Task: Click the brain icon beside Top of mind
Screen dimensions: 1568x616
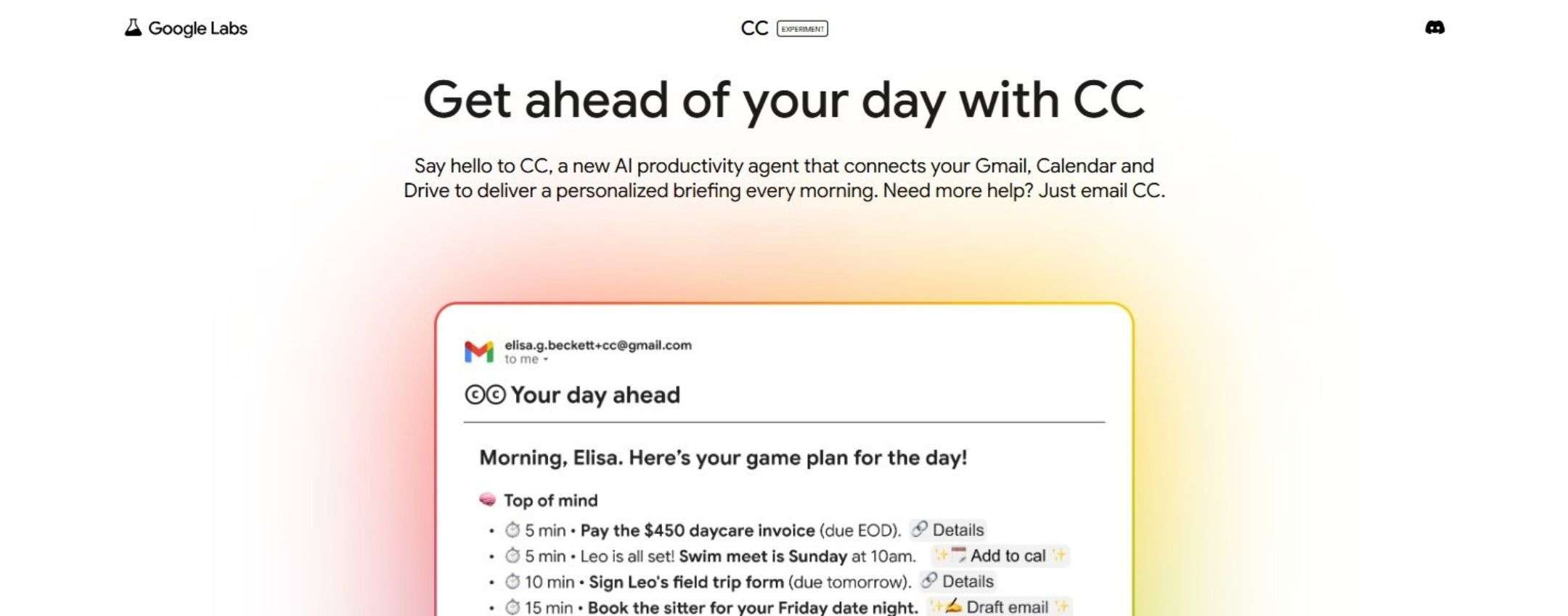Action: click(488, 500)
